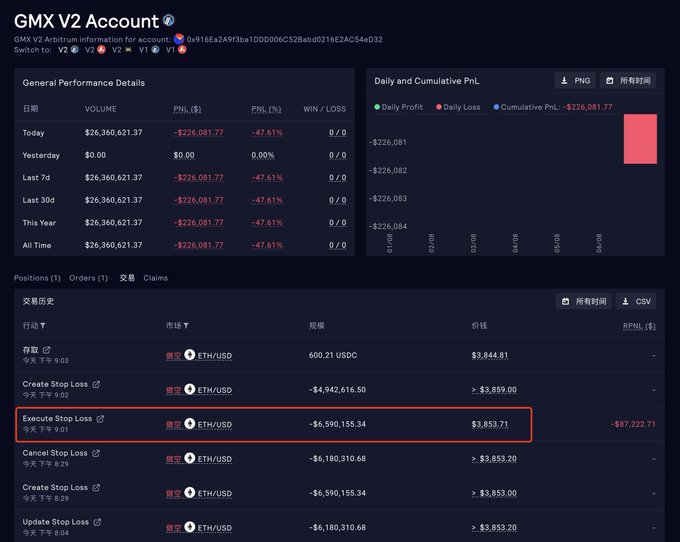Screen dimensions: 680x542
Task: Click the All Time volume $26,360,621.37
Action: coord(114,245)
